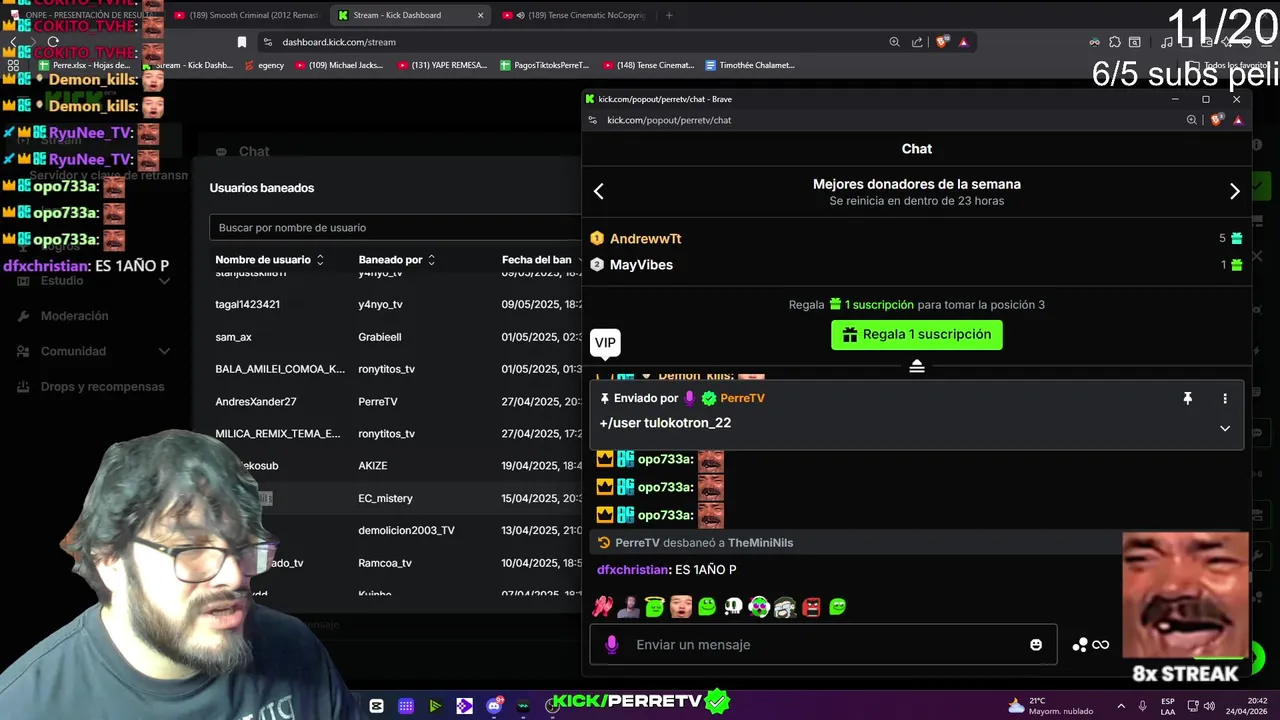Sort by Baneado por column
Screen dimensions: 1280x720
point(397,260)
